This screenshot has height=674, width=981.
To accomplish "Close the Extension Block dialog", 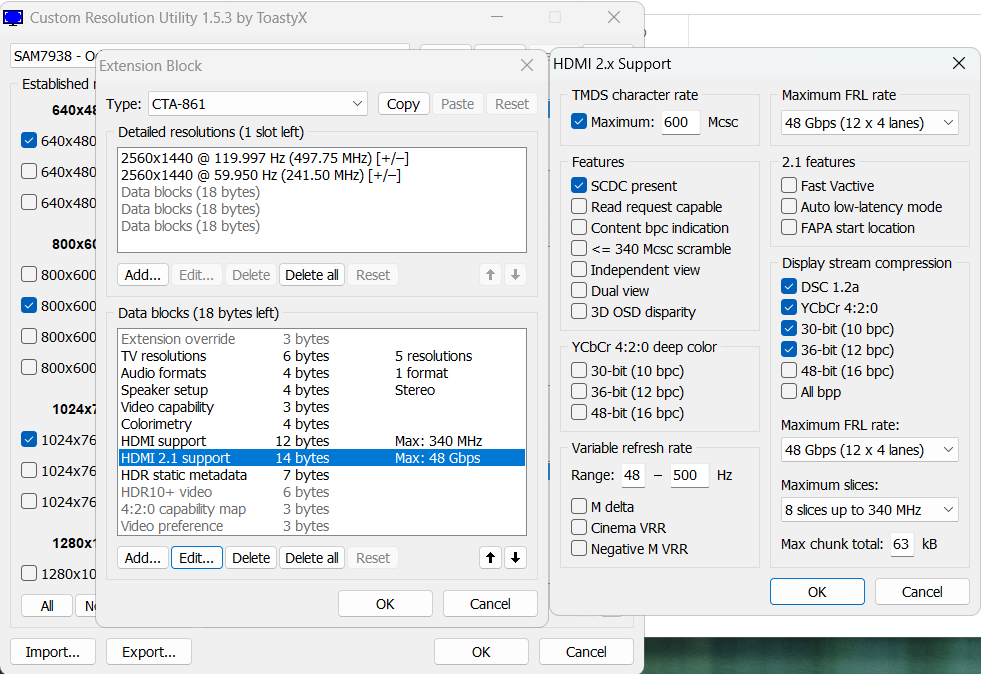I will pyautogui.click(x=527, y=65).
